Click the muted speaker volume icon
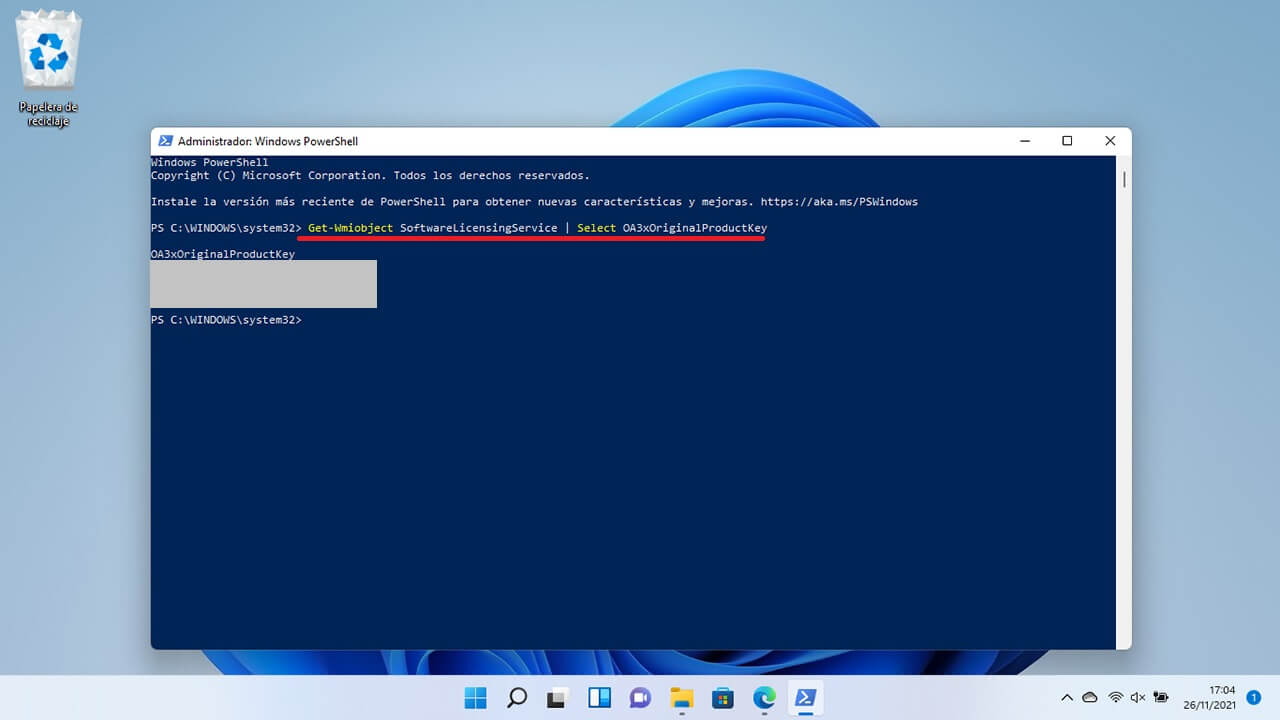Image resolution: width=1280 pixels, height=720 pixels. point(1137,697)
